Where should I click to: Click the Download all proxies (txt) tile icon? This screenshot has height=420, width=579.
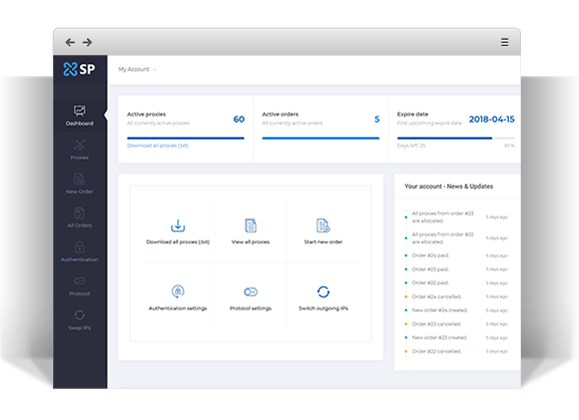[178, 226]
